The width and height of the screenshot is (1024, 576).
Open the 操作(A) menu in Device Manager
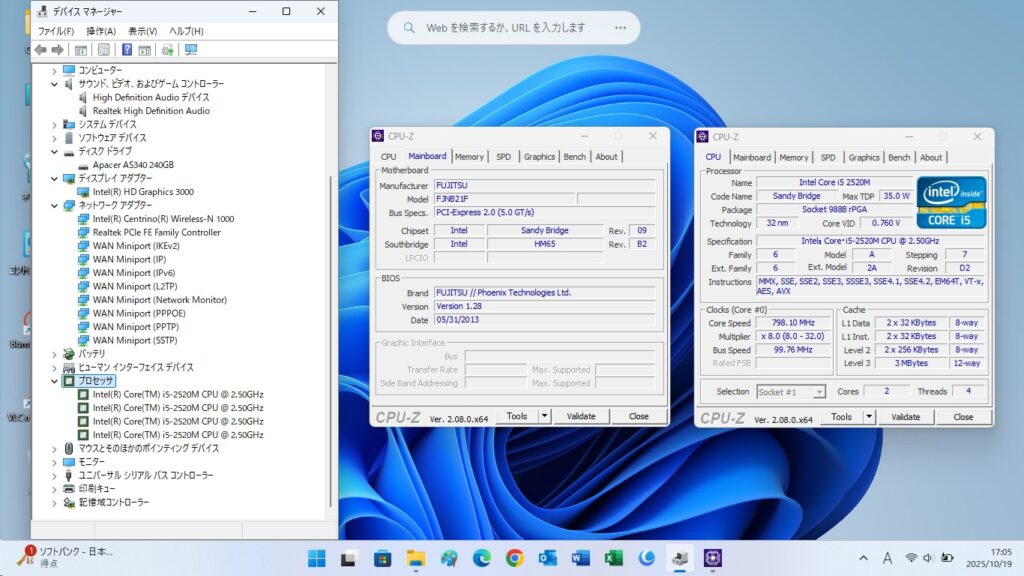101,31
